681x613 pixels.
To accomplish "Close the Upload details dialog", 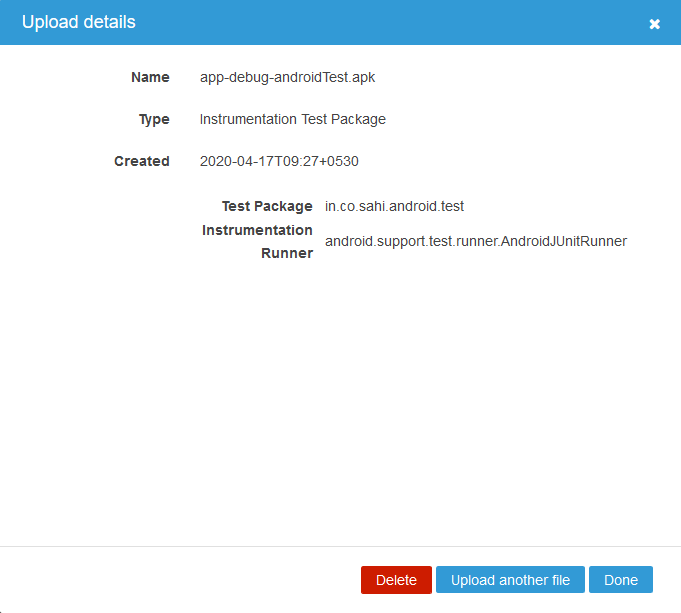I will click(x=654, y=24).
